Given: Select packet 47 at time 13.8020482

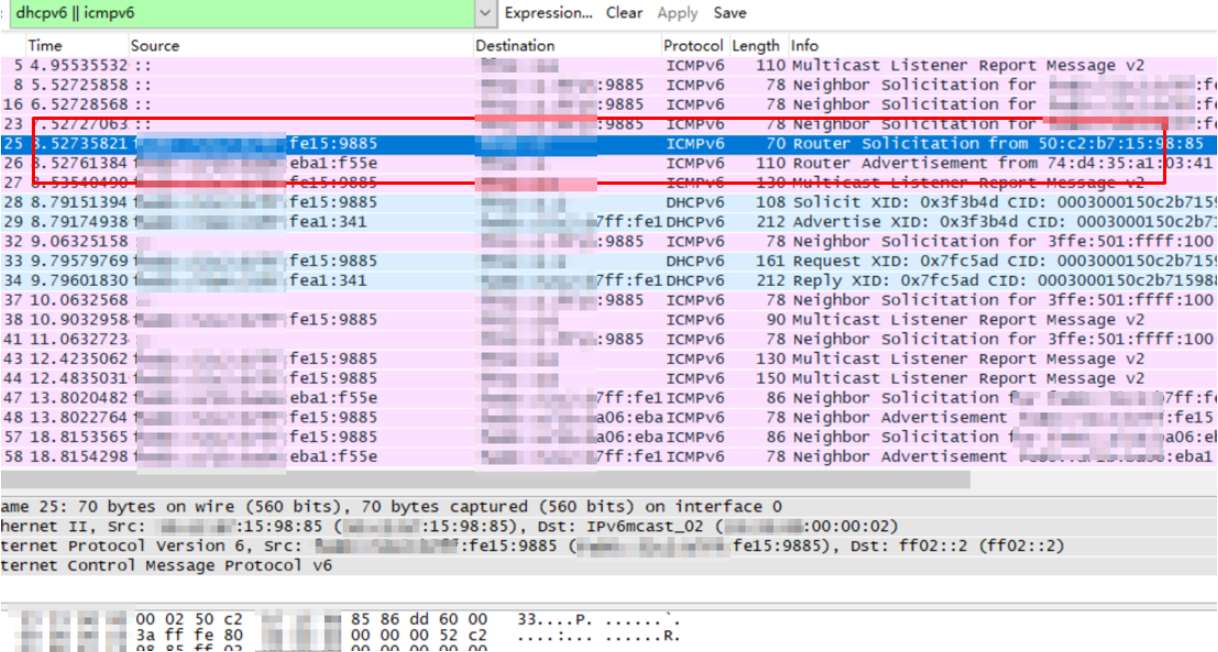Looking at the screenshot, I should point(609,397).
